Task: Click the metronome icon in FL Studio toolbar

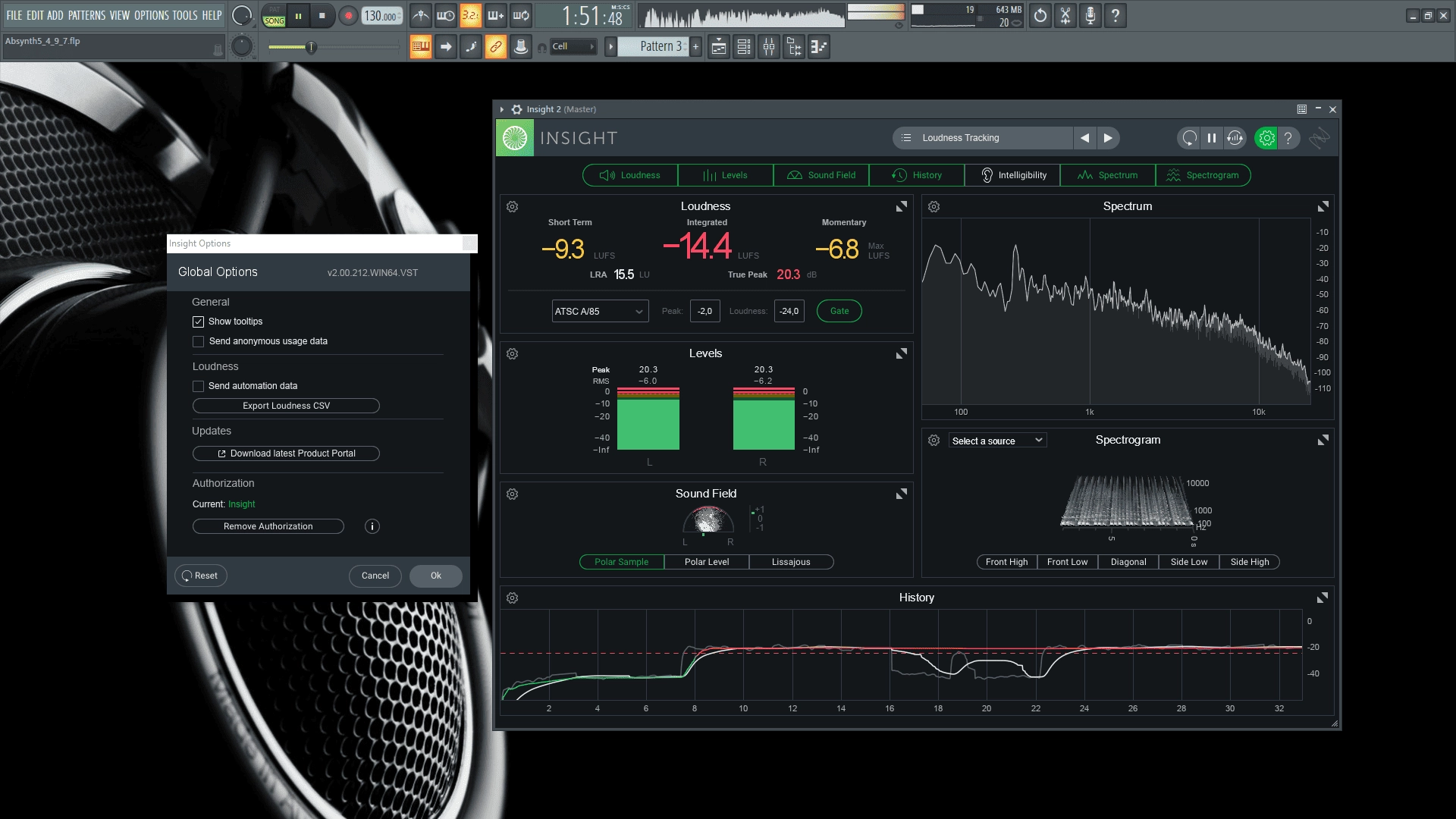Action: pyautogui.click(x=421, y=15)
